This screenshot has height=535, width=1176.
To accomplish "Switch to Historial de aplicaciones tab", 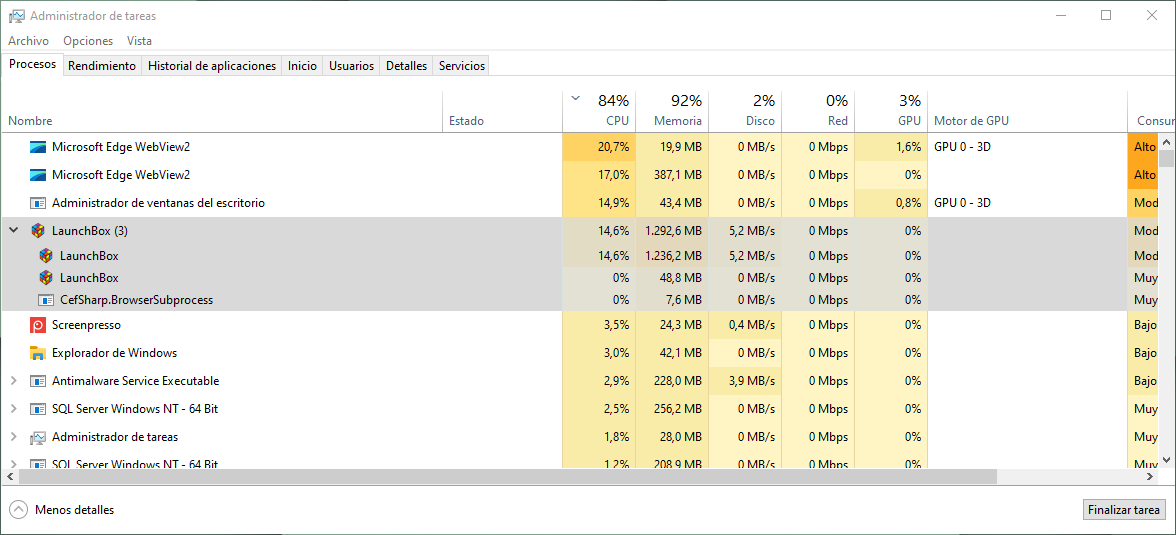I will [212, 66].
